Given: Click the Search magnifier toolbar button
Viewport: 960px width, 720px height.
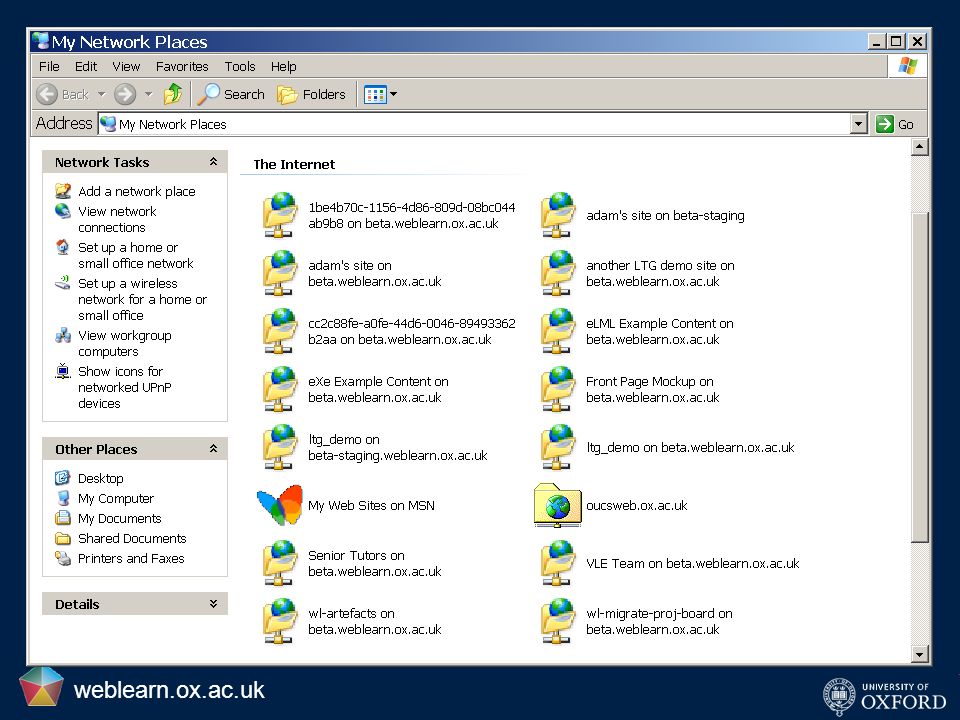Looking at the screenshot, I should (231, 94).
